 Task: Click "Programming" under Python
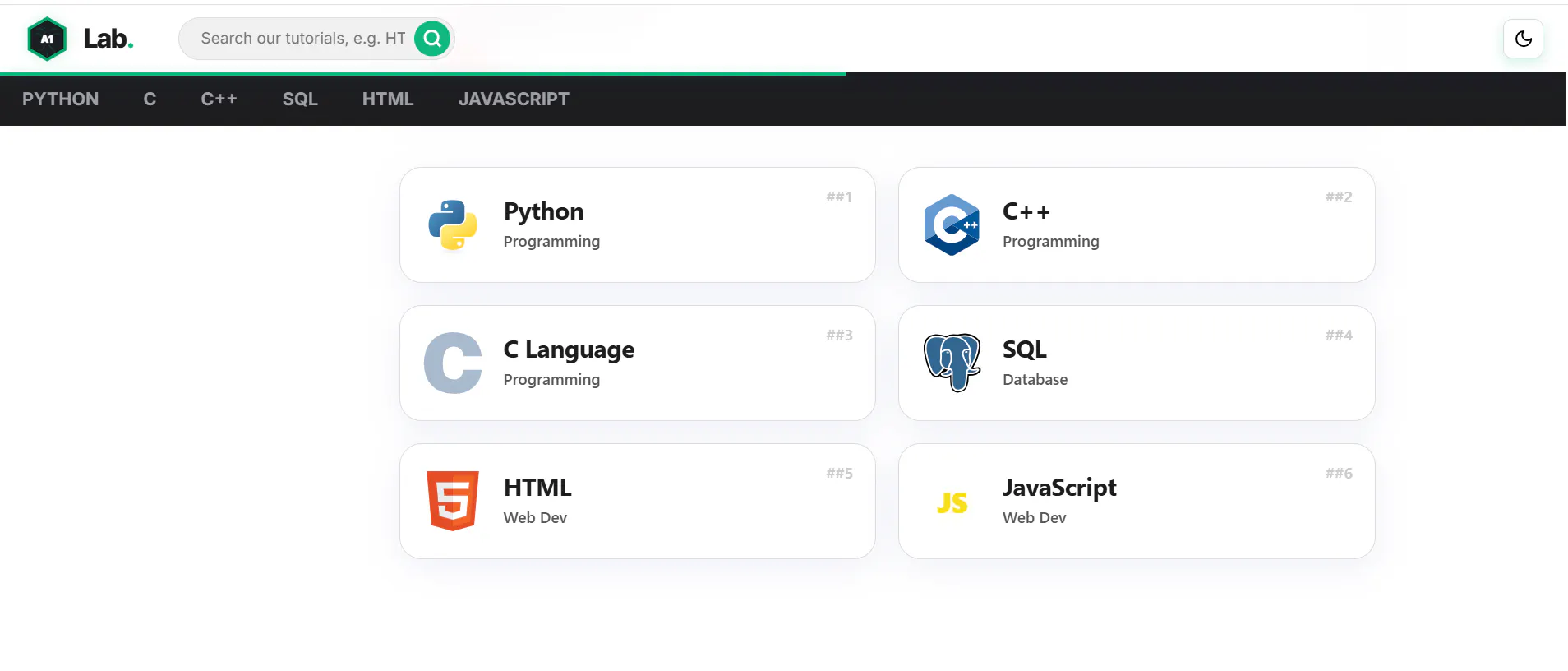551,242
